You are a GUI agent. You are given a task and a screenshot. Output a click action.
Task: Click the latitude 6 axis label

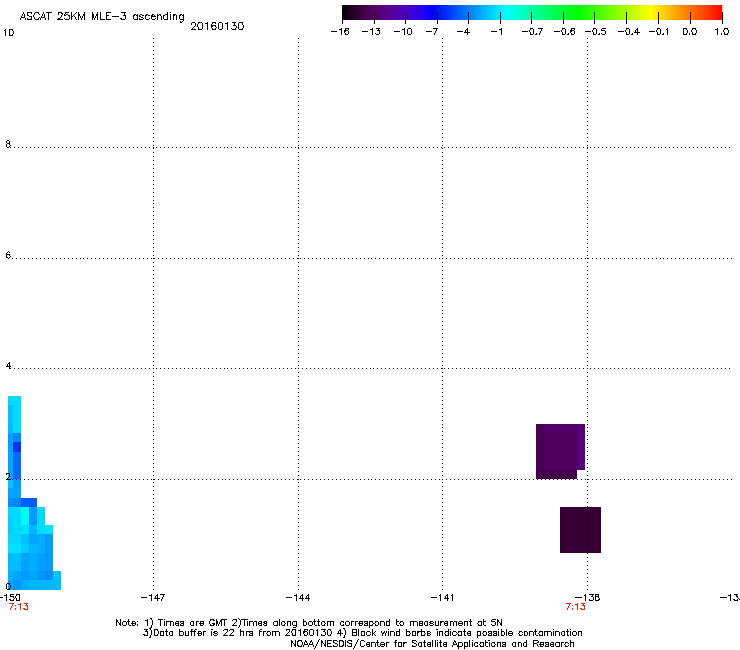8,255
